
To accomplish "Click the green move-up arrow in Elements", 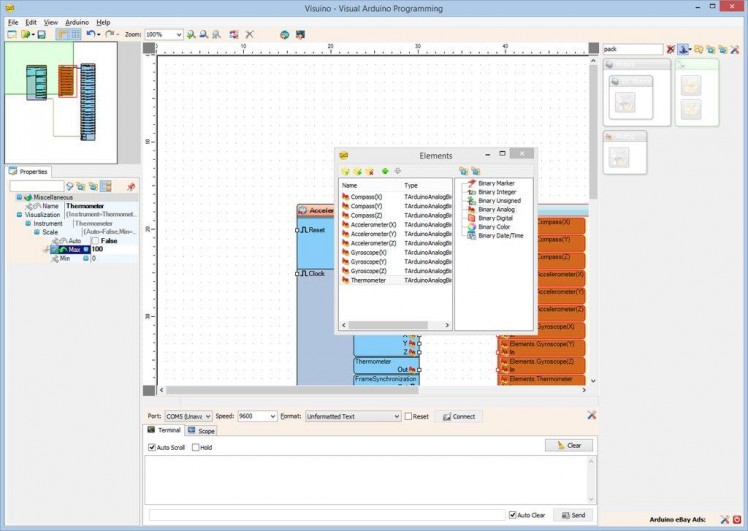I will coord(385,171).
